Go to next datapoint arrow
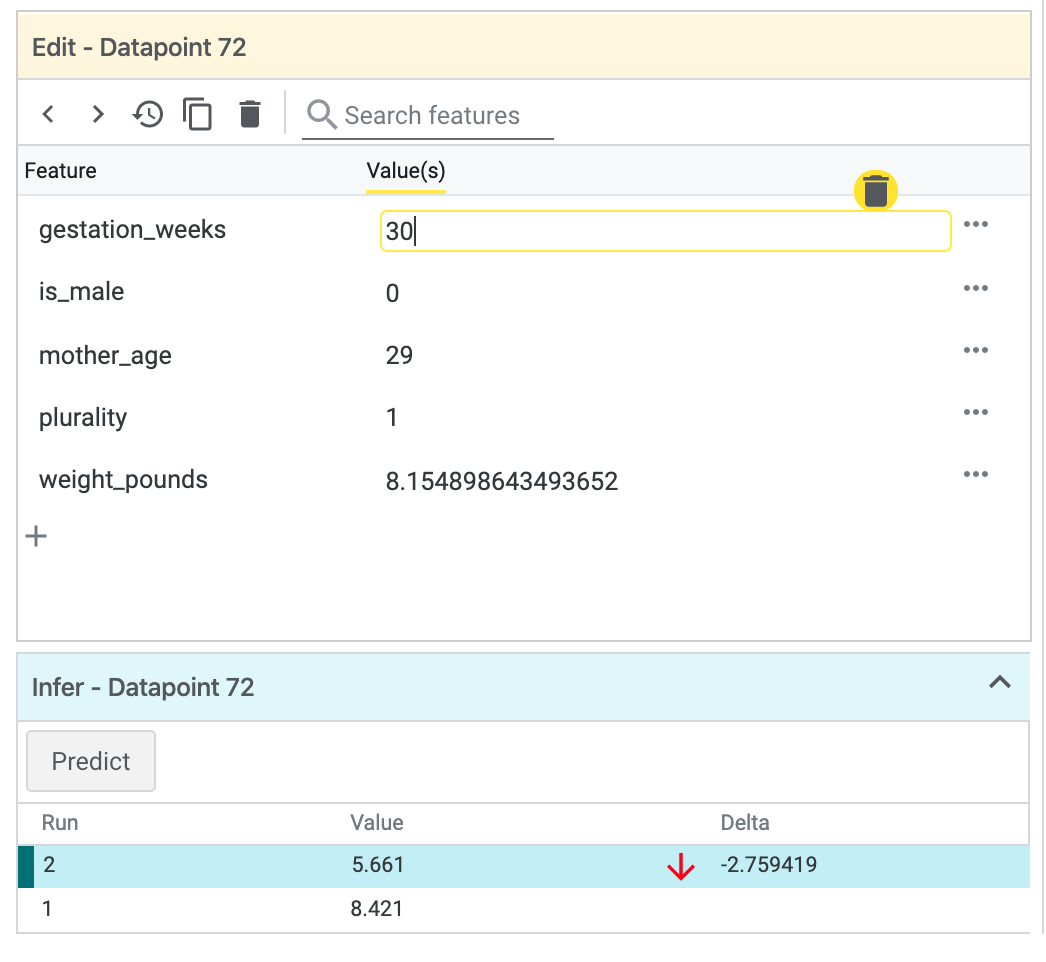The image size is (1046, 962). click(98, 114)
